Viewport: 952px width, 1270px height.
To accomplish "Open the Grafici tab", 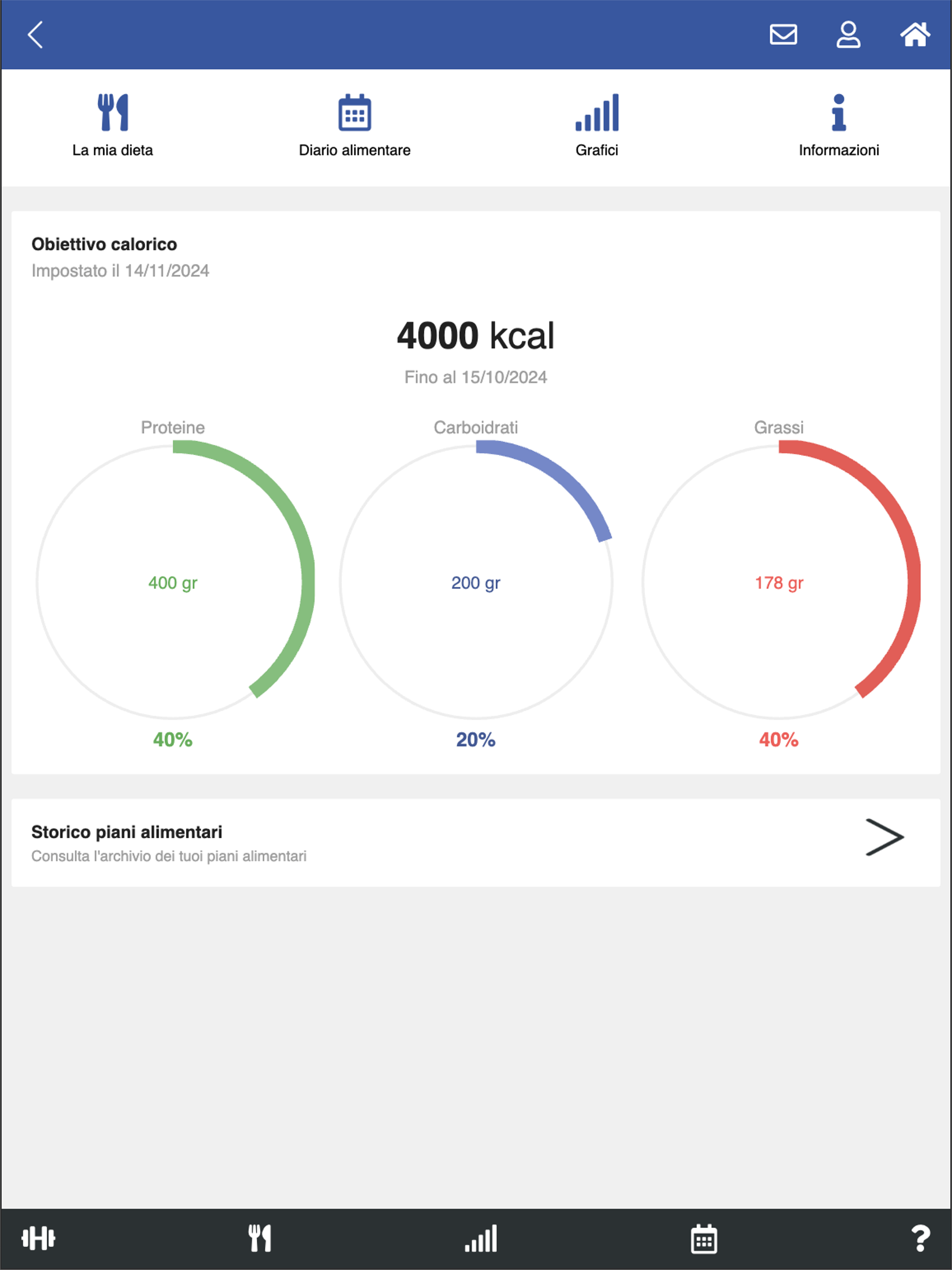I will tap(597, 126).
